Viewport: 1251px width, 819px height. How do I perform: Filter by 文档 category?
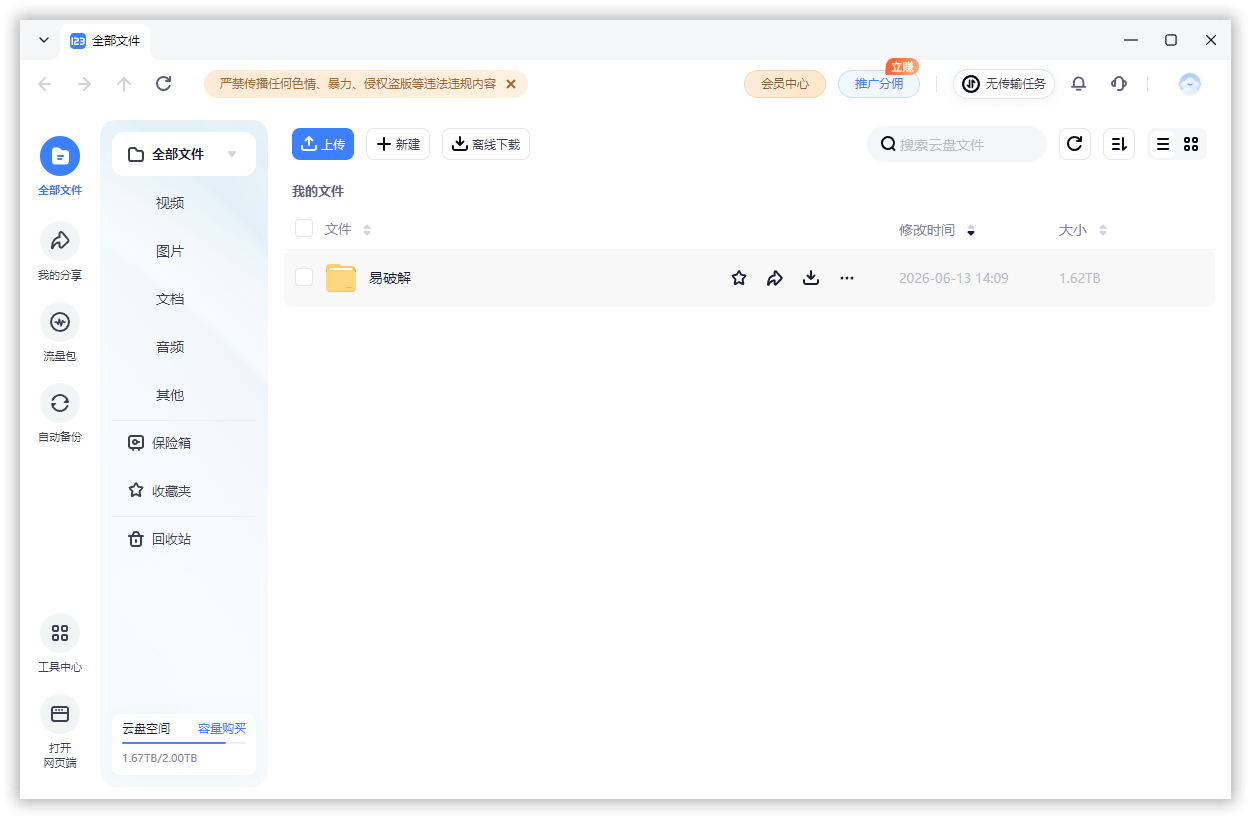170,299
